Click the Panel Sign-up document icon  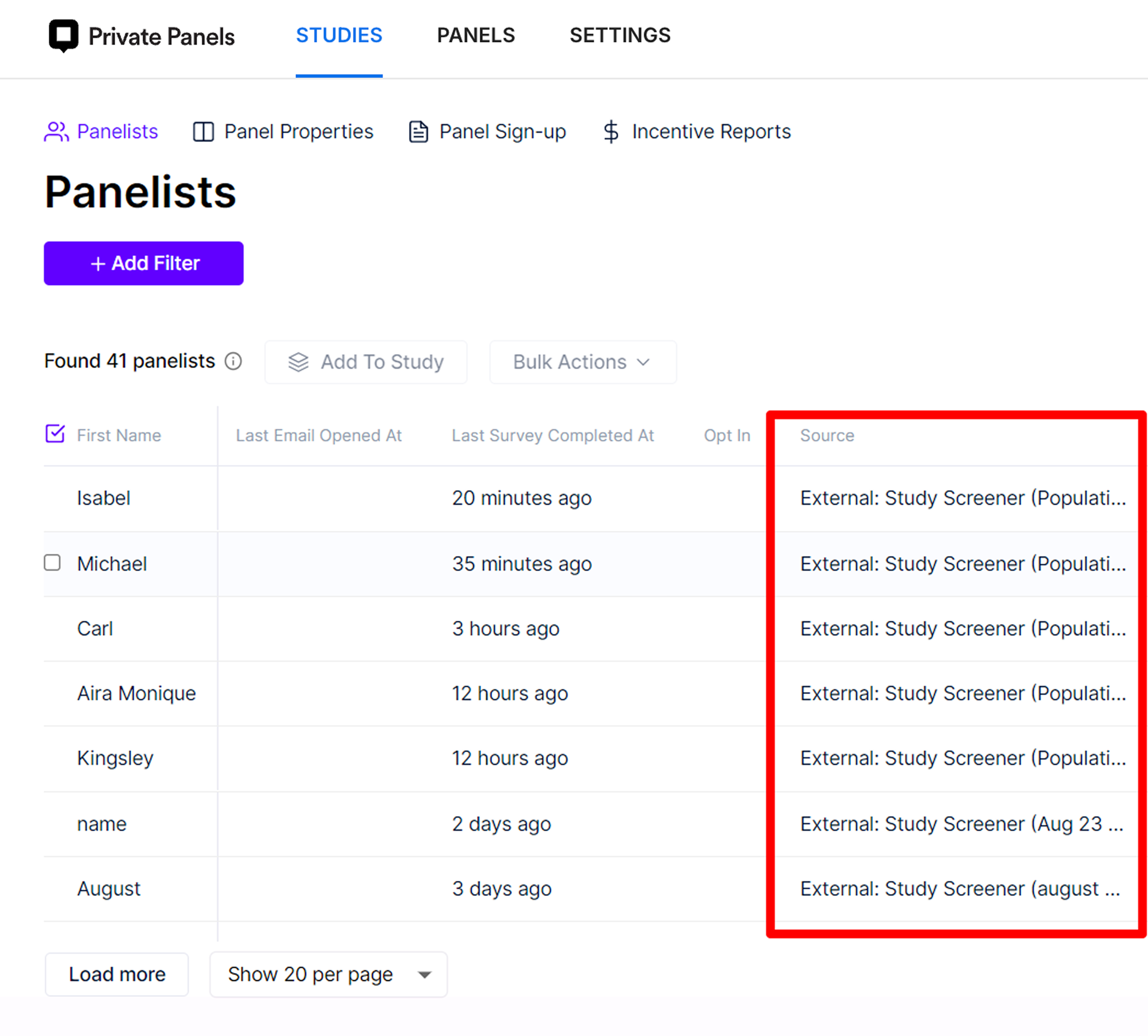tap(418, 132)
